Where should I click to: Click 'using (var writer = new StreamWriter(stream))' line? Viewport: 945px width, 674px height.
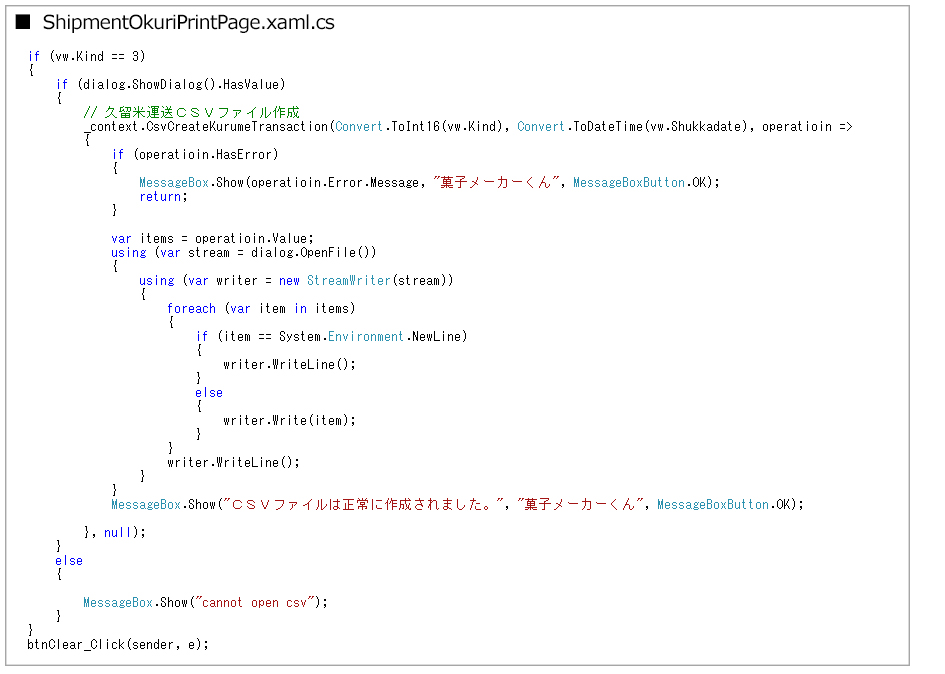296,281
